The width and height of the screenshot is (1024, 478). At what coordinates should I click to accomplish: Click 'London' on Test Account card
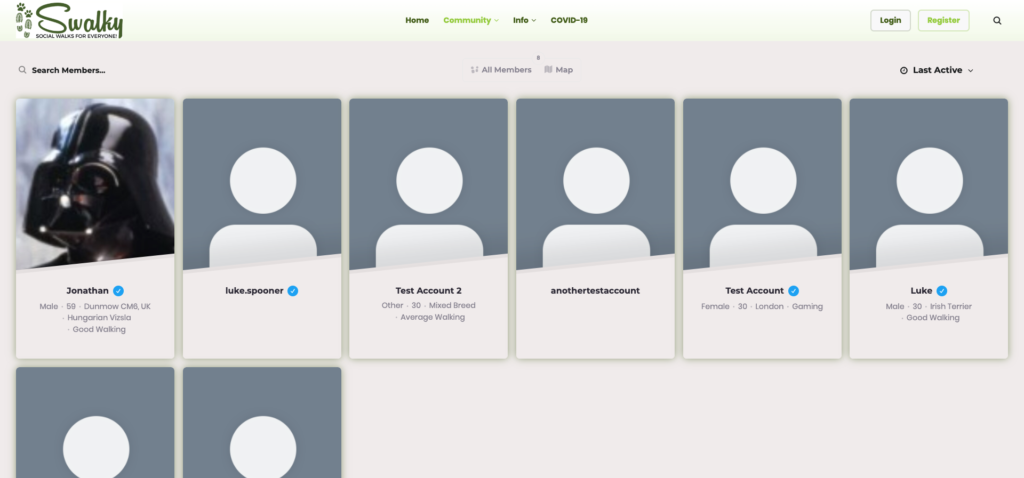coord(769,306)
